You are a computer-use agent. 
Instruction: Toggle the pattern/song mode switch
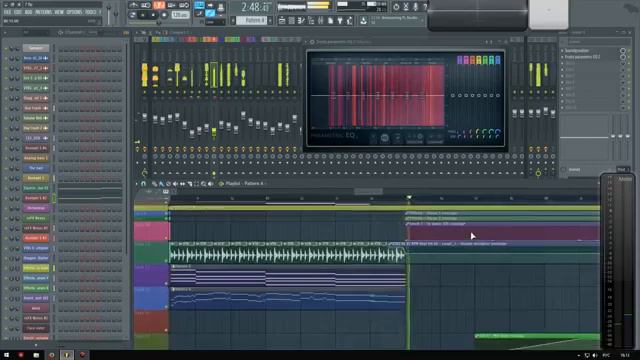click(133, 15)
